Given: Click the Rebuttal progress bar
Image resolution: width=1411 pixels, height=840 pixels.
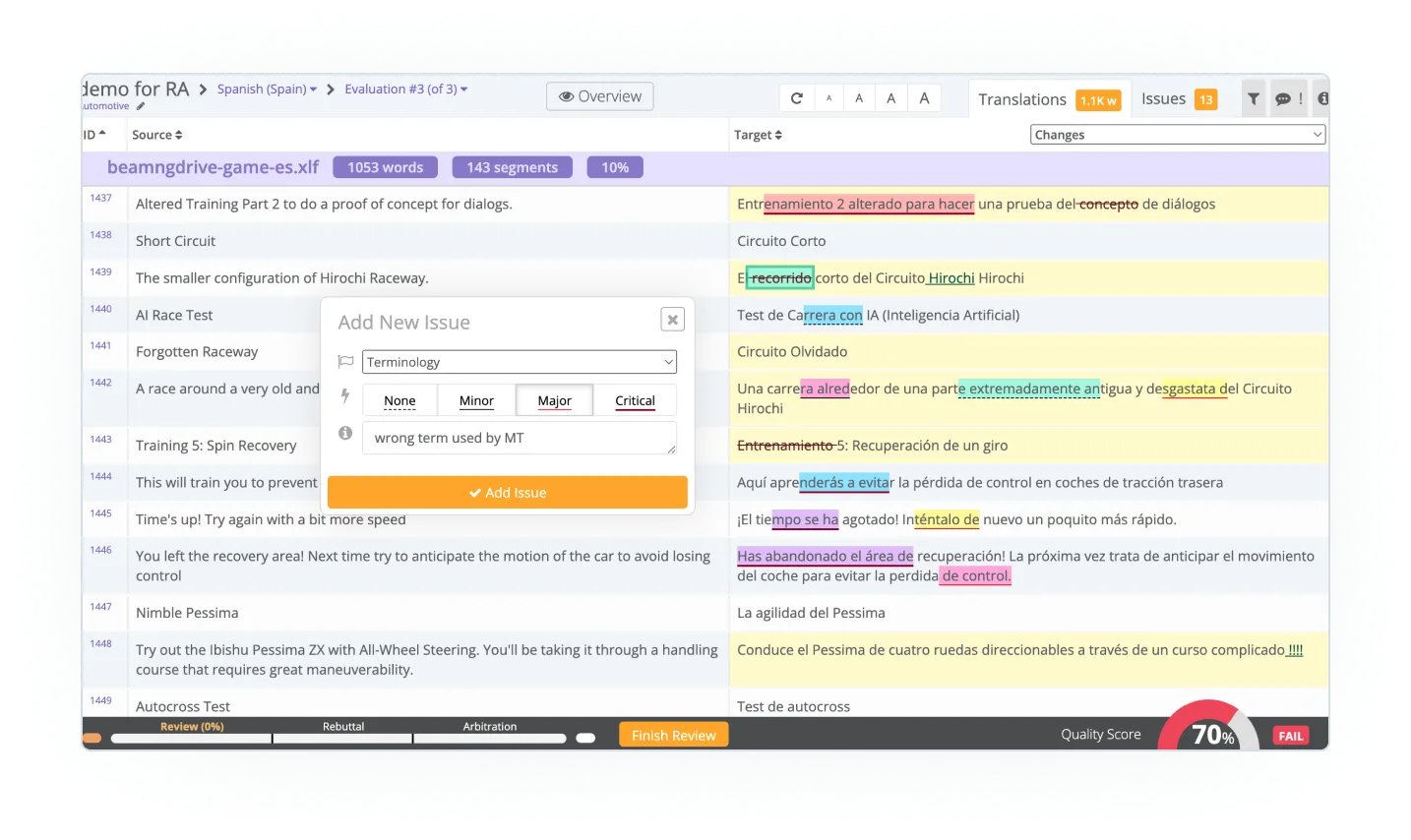Looking at the screenshot, I should [x=342, y=738].
